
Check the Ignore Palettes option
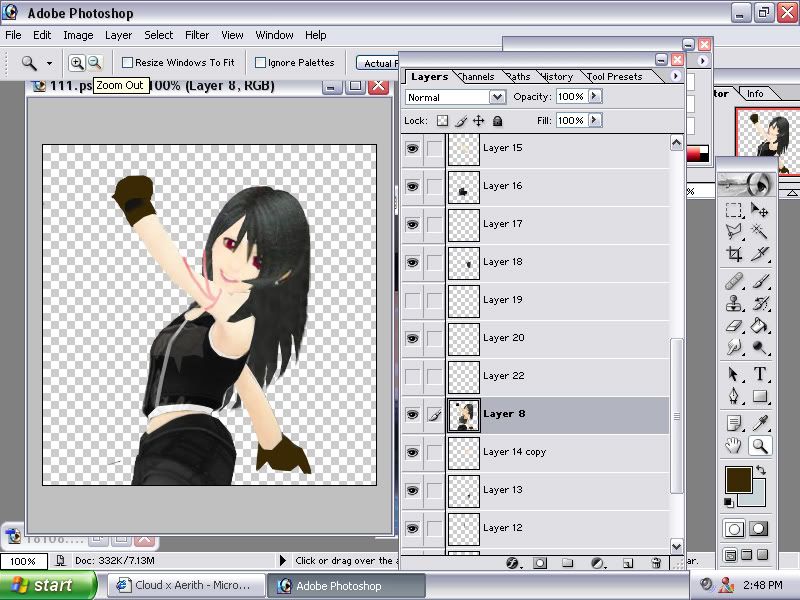click(260, 62)
